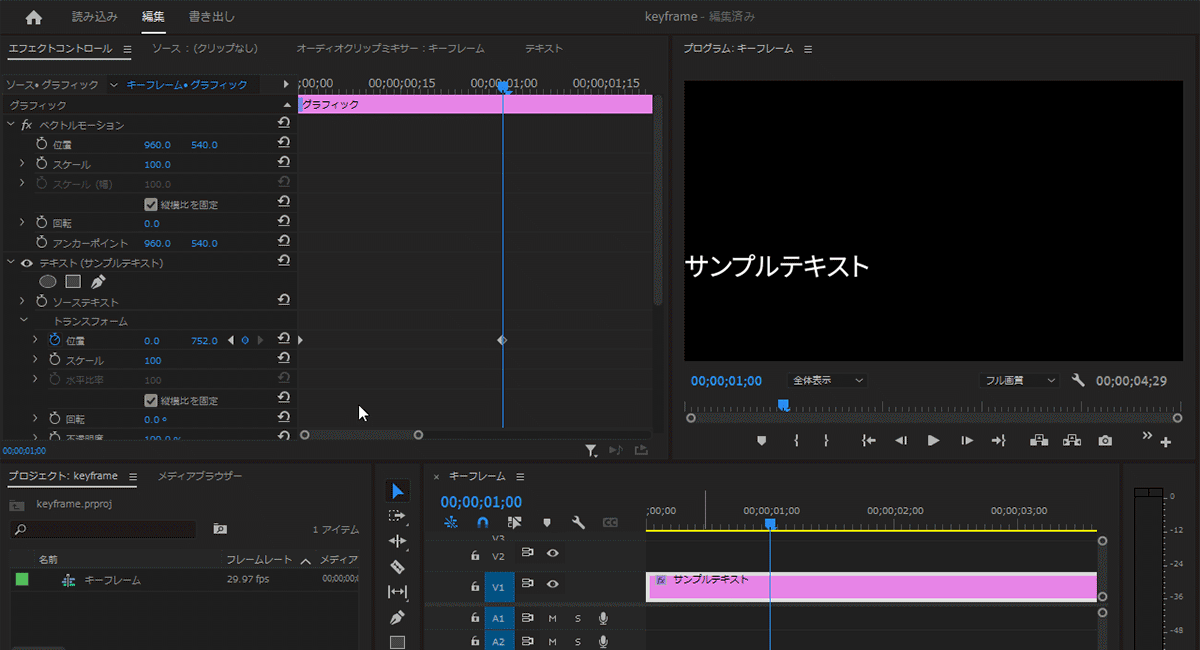Toggle lock on the V1 track
1200x650 pixels.
coord(475,586)
